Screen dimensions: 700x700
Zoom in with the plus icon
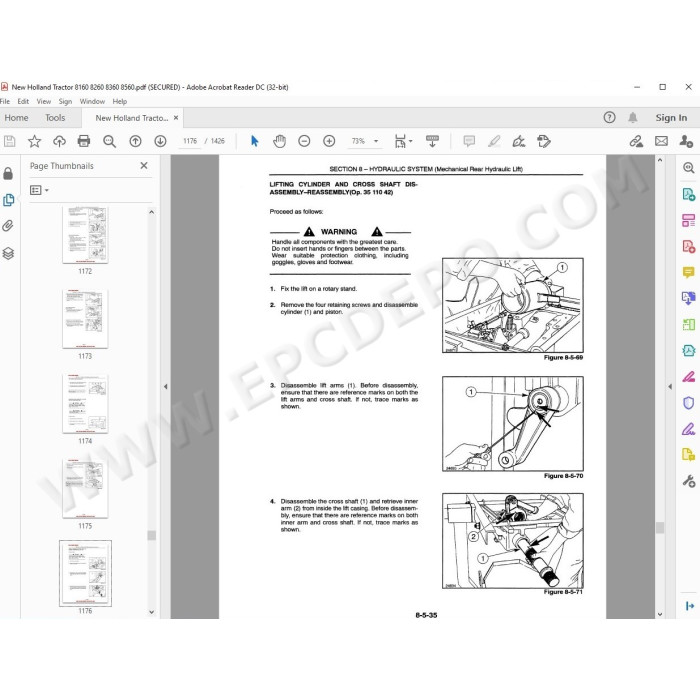[x=329, y=142]
